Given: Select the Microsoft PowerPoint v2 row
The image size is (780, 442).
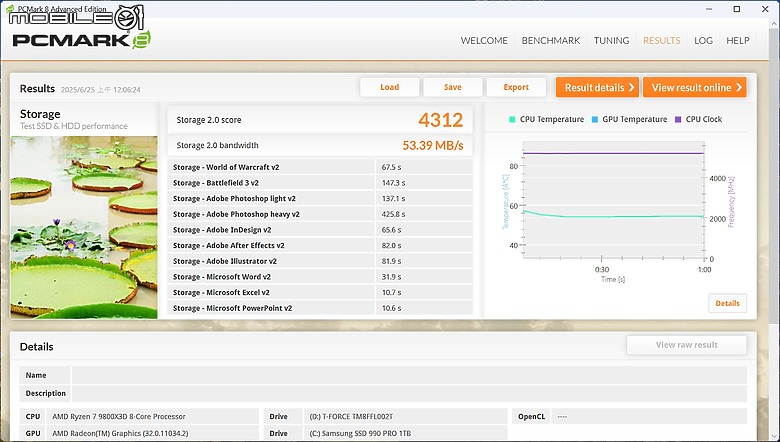Looking at the screenshot, I should coord(320,308).
